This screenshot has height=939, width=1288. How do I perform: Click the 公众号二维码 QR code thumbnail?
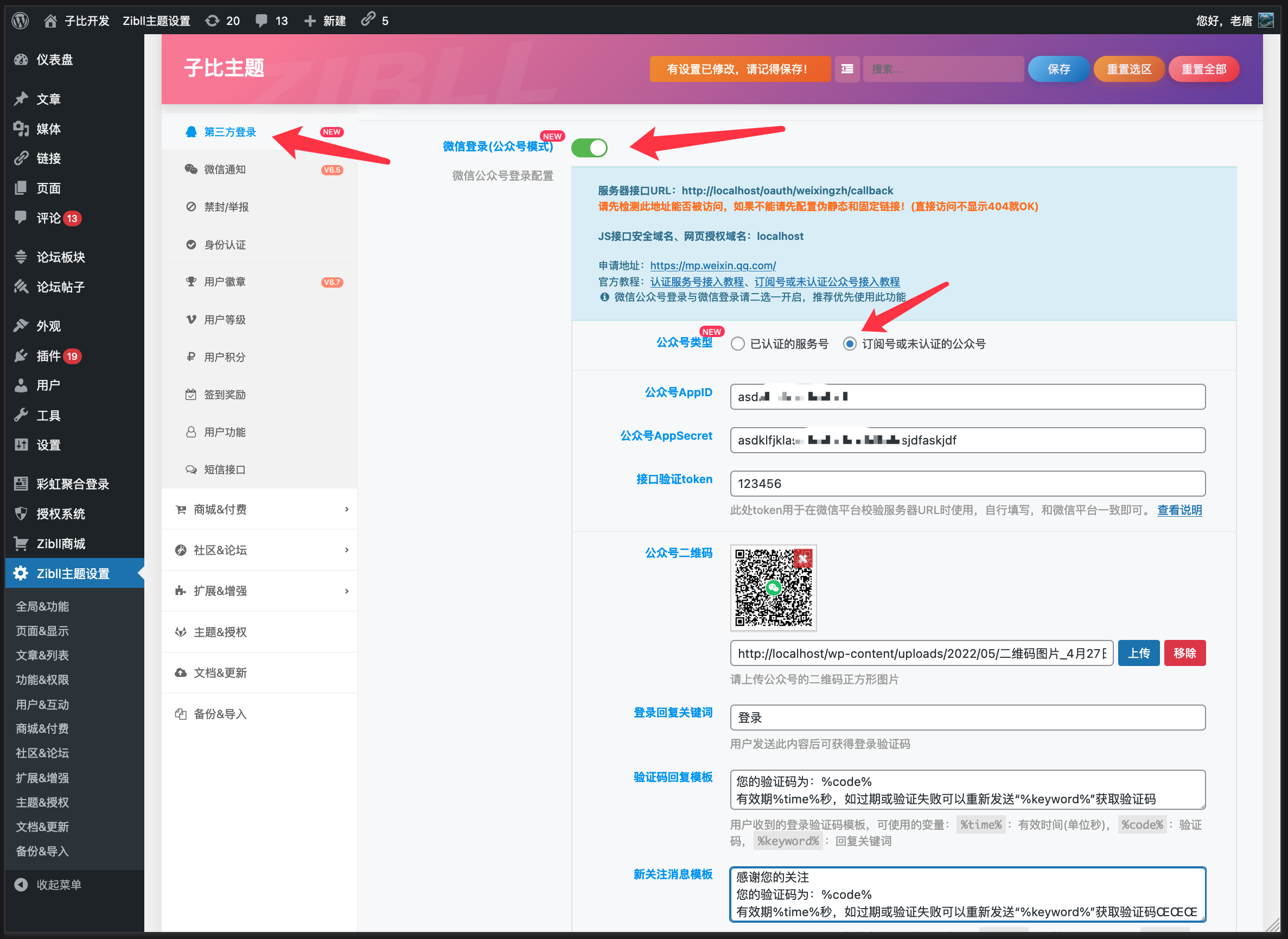[x=773, y=588]
